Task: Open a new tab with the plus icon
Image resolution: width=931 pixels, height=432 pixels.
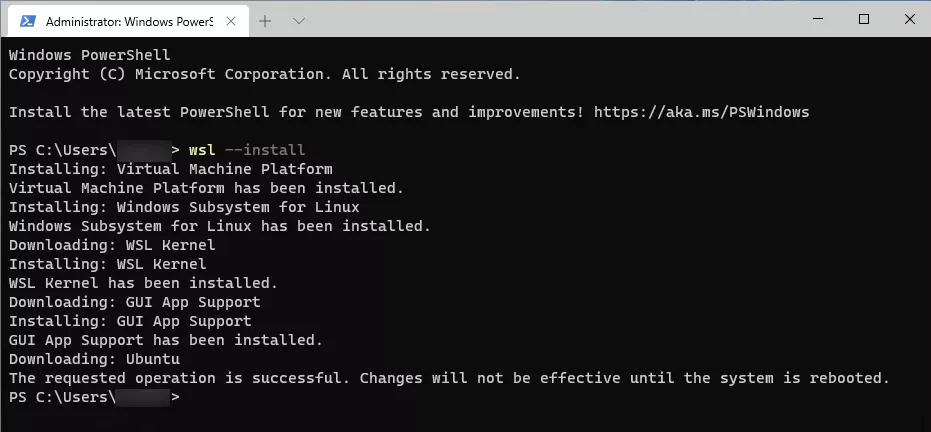Action: pos(265,21)
